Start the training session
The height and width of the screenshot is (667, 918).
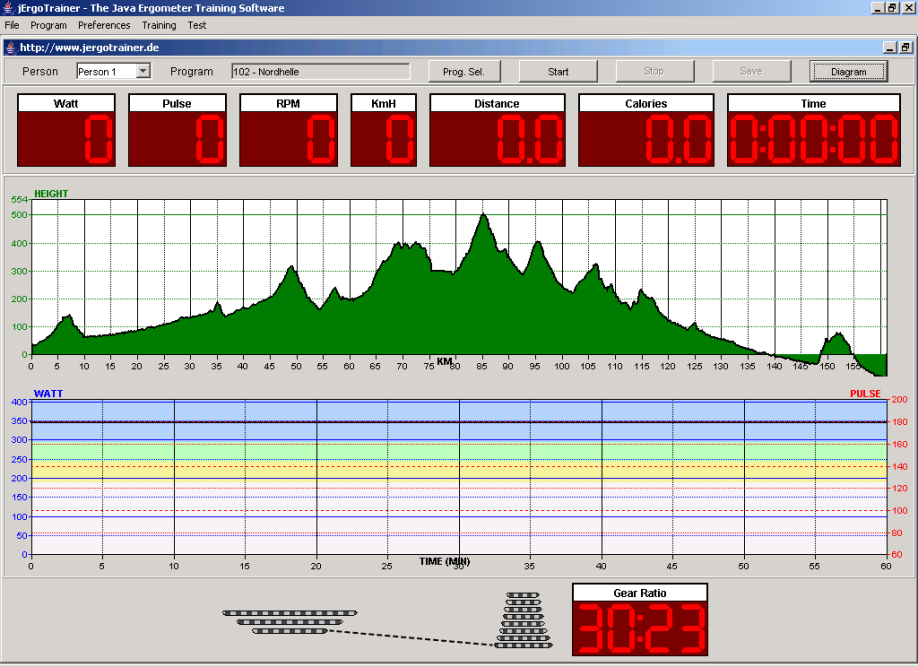[558, 71]
